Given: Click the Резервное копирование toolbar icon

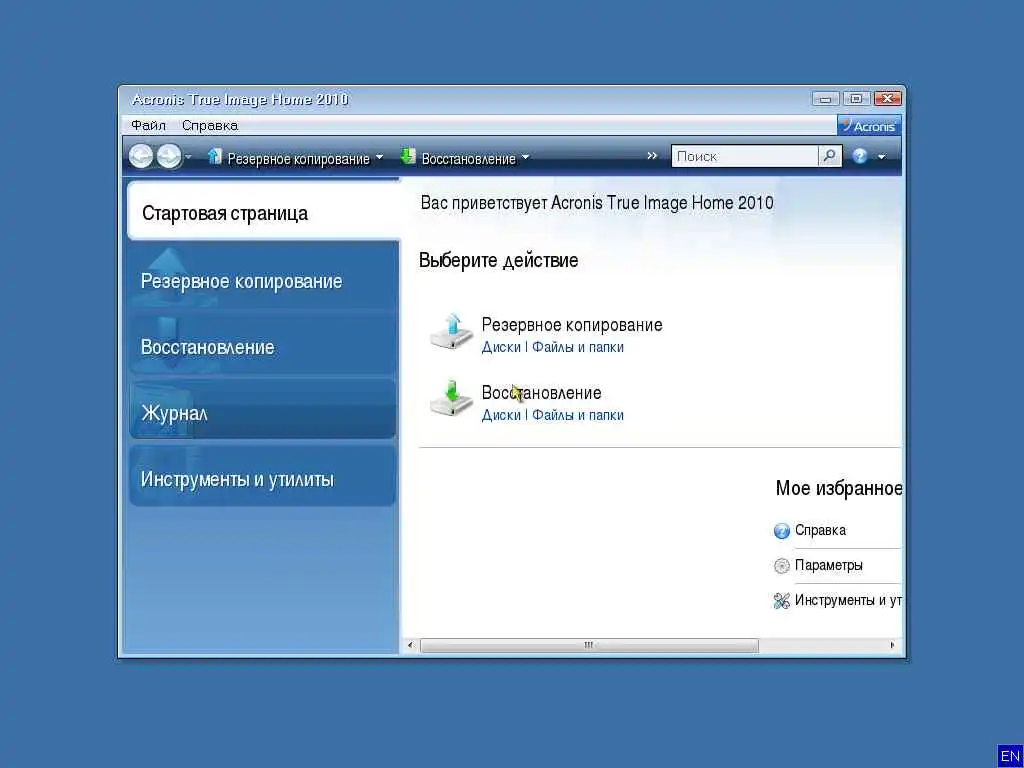Looking at the screenshot, I should pyautogui.click(x=214, y=156).
